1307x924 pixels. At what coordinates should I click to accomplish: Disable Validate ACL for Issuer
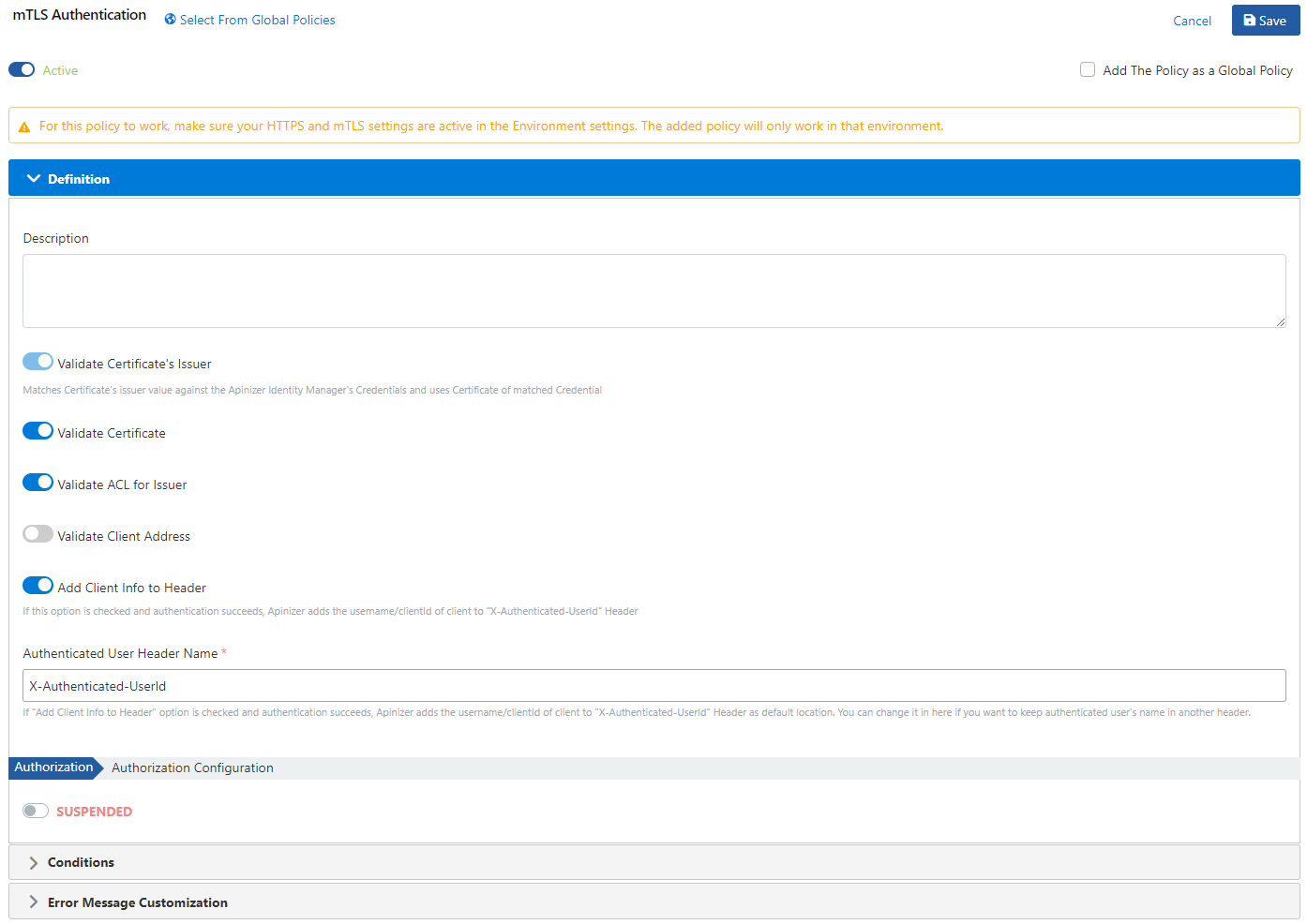pyautogui.click(x=38, y=482)
